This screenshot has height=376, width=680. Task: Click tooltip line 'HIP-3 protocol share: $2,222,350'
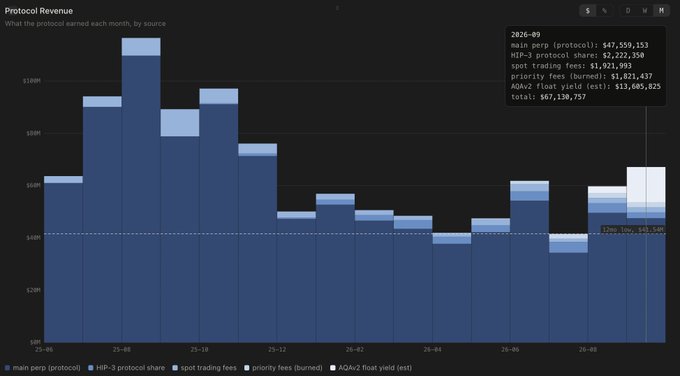(x=577, y=56)
